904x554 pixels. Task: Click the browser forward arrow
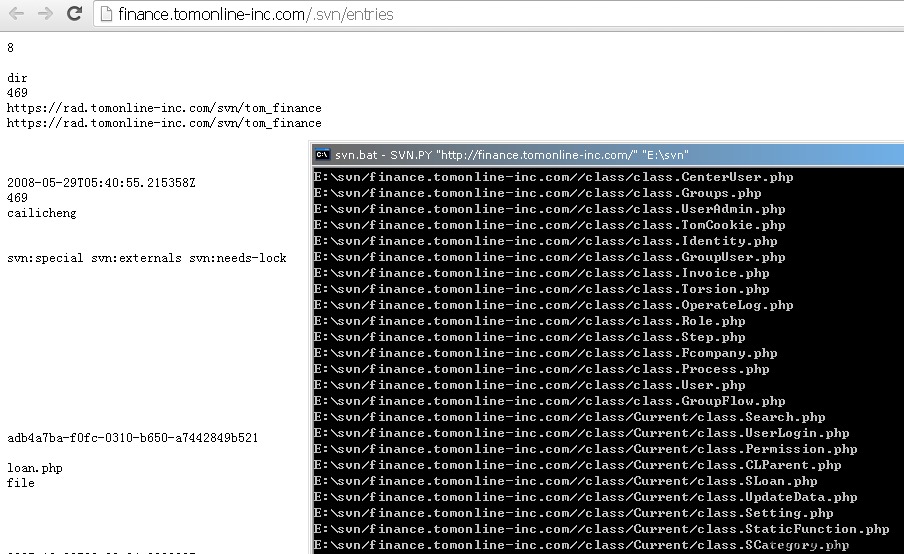(45, 13)
